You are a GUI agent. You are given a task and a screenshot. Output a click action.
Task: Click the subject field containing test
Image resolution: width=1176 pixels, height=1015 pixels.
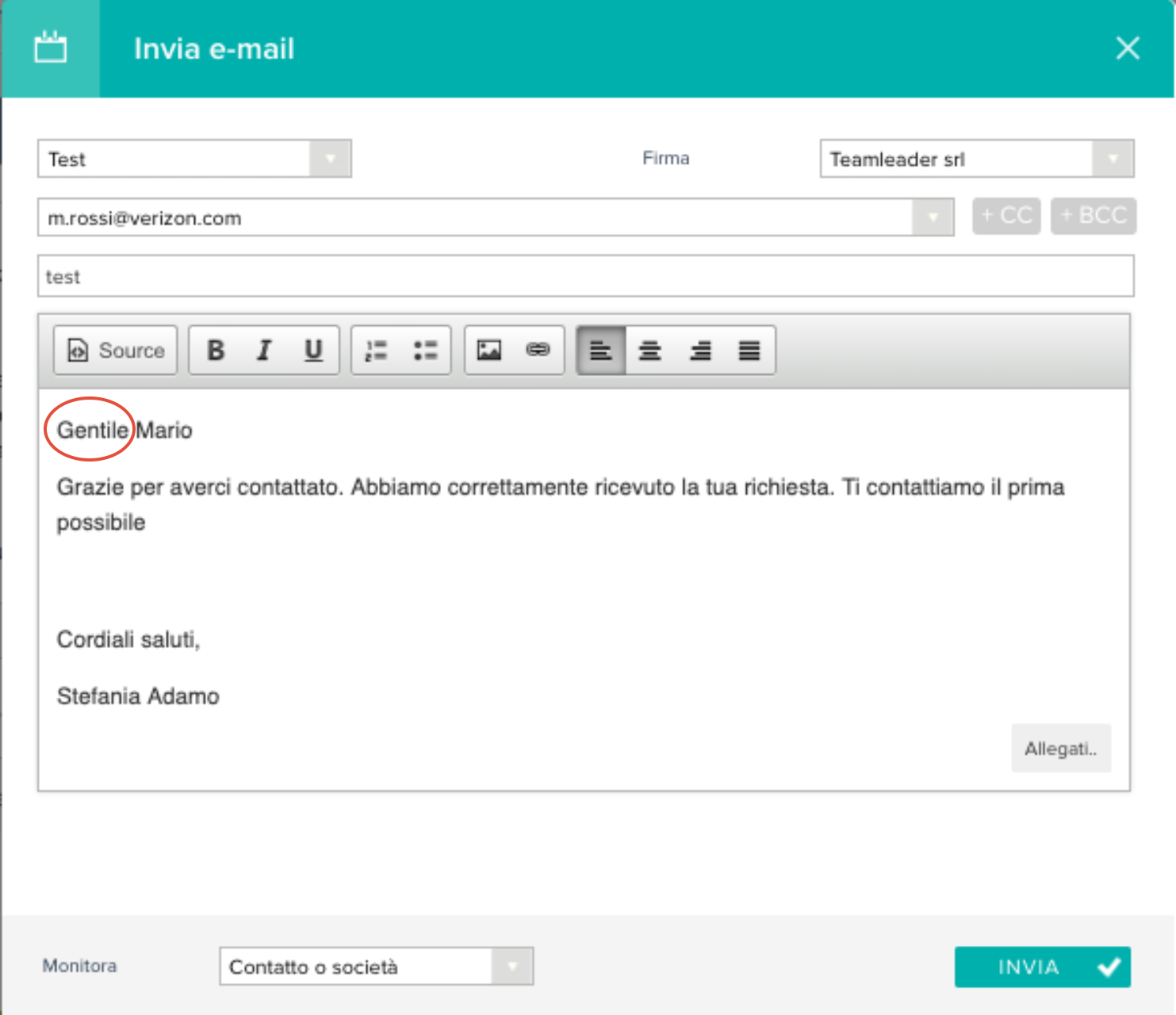tap(586, 276)
